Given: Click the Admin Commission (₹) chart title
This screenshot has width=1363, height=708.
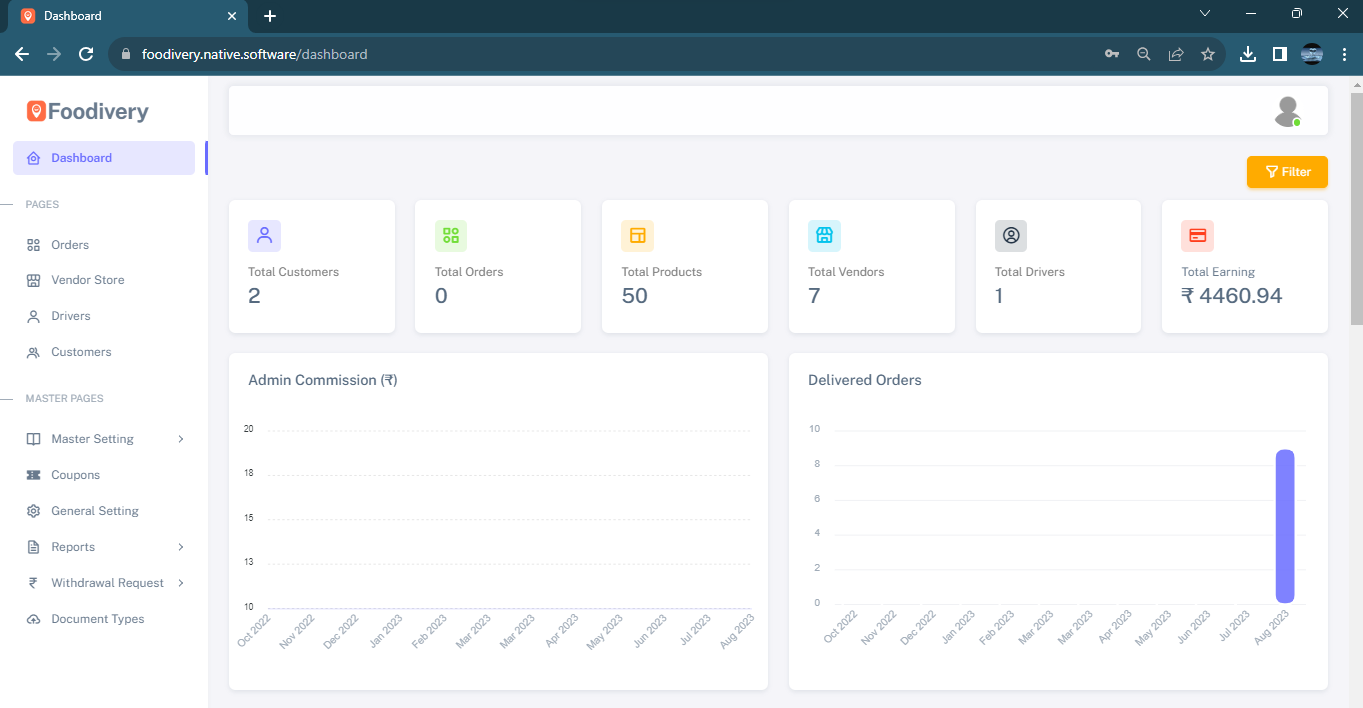Looking at the screenshot, I should (323, 380).
